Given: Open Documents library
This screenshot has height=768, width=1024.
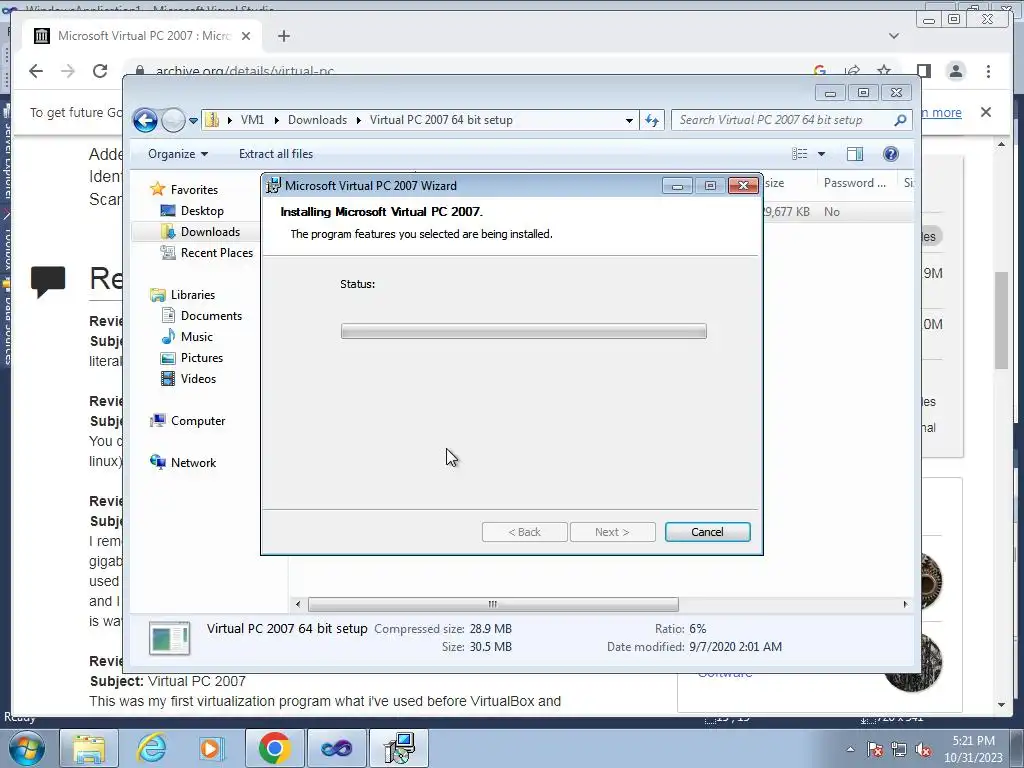Looking at the screenshot, I should [211, 315].
